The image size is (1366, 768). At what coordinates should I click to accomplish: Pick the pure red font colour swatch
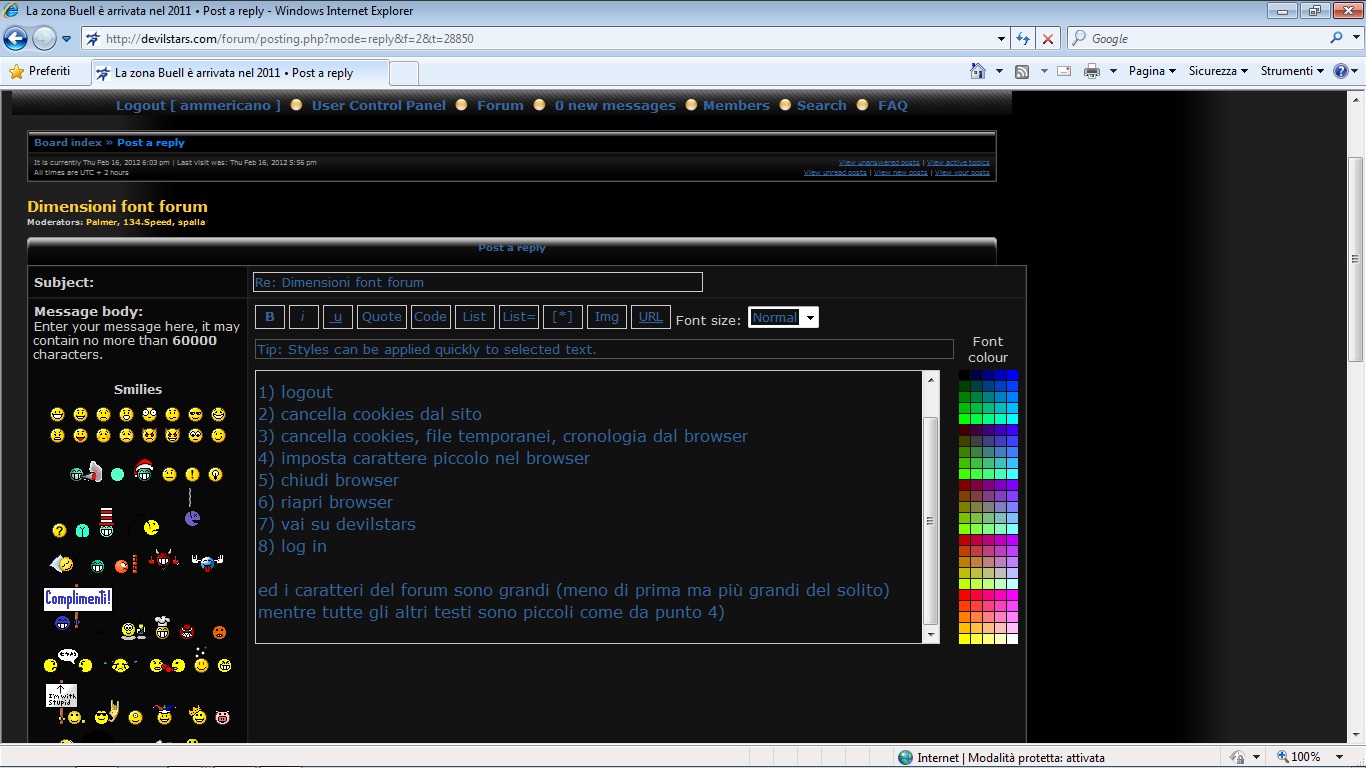point(964,595)
